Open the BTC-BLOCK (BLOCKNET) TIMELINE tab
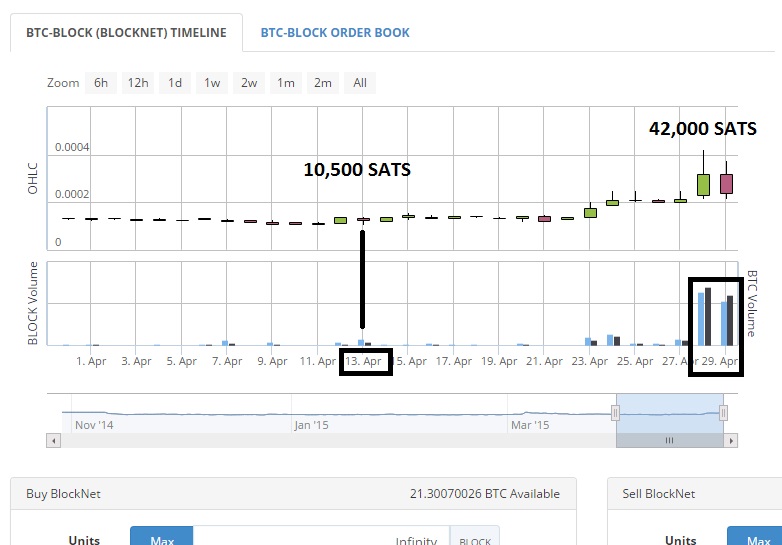 click(x=126, y=33)
